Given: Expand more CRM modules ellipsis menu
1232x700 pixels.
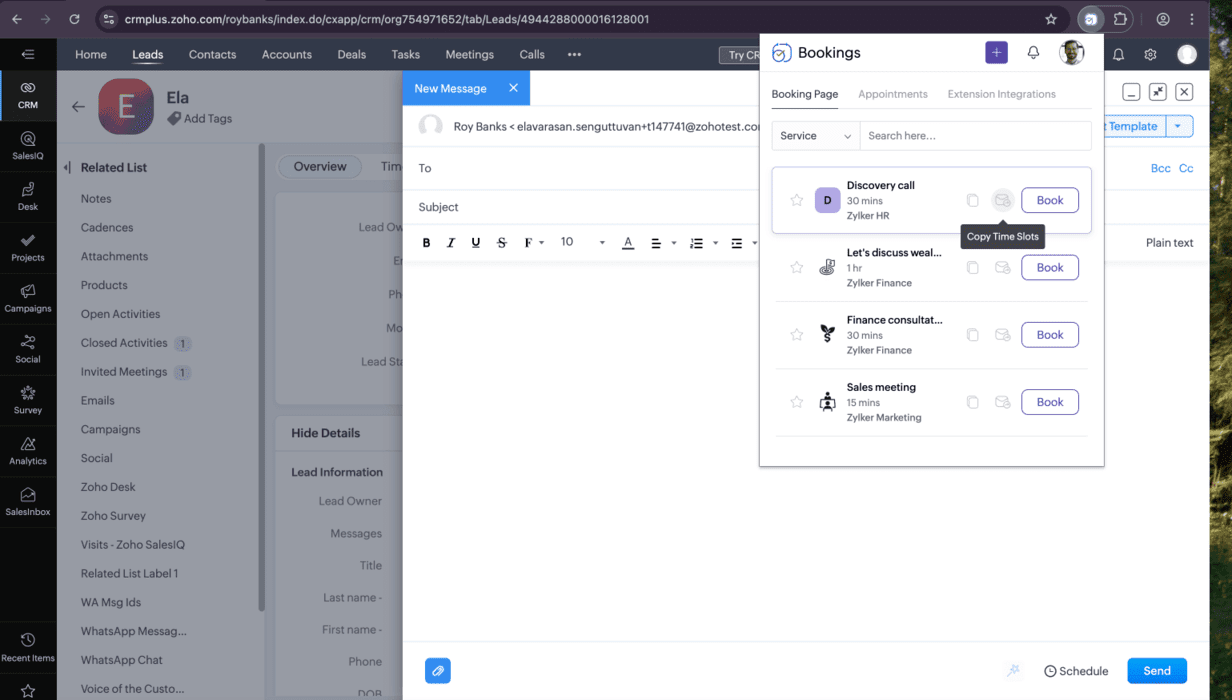Looking at the screenshot, I should click(574, 55).
